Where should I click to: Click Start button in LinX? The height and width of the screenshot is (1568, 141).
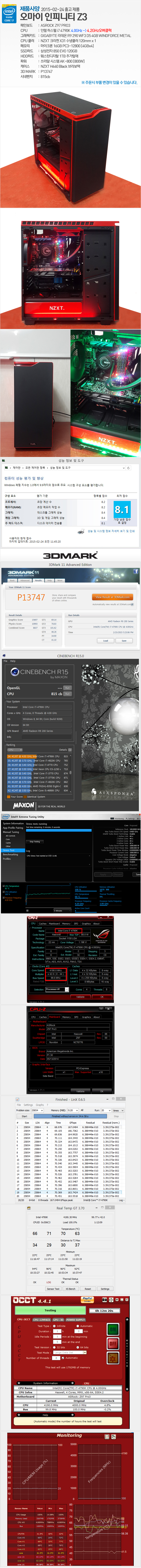tap(24, 1116)
